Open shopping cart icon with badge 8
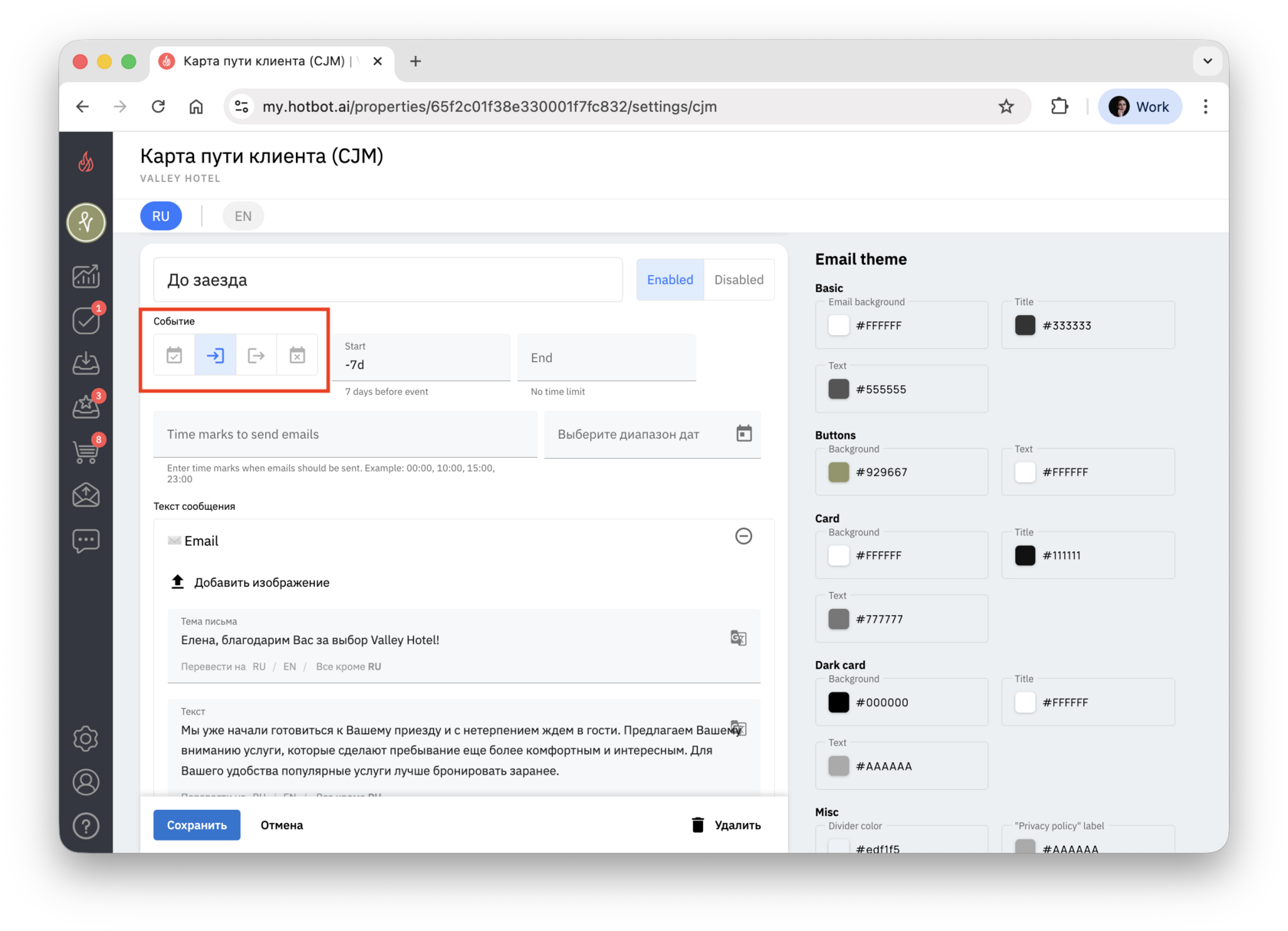The height and width of the screenshot is (931, 1288). [86, 451]
